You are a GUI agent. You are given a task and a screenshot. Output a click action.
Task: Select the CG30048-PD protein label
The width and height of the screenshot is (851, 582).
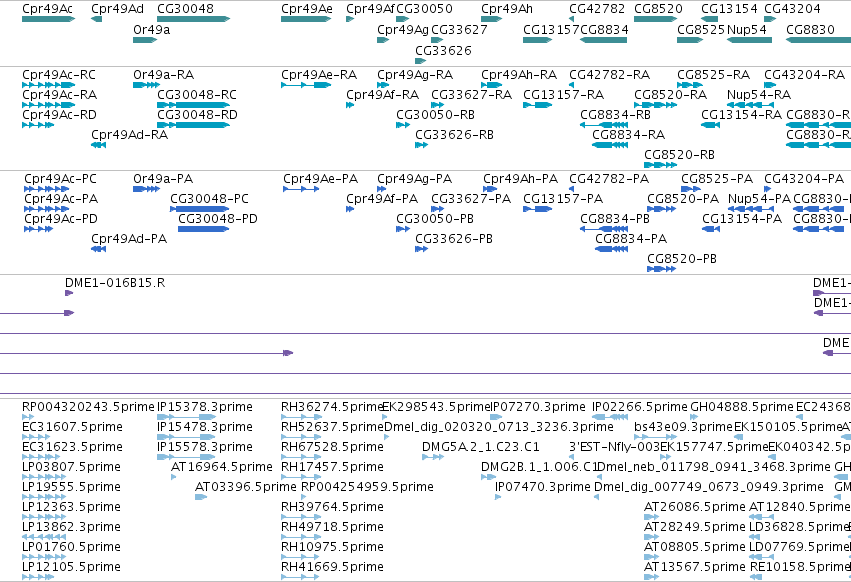[218, 219]
